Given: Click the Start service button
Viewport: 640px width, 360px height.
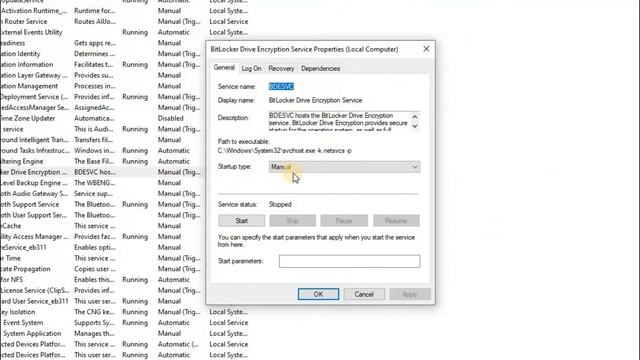Looking at the screenshot, I should click(x=241, y=221).
